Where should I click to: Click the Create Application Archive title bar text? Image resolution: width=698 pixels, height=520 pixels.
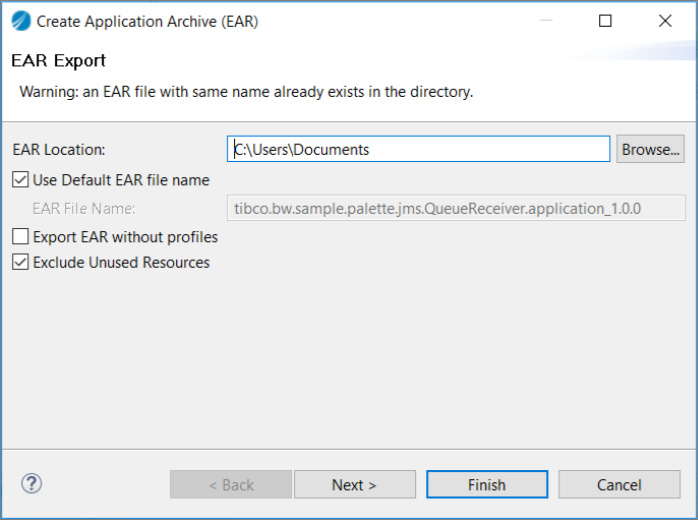[147, 21]
